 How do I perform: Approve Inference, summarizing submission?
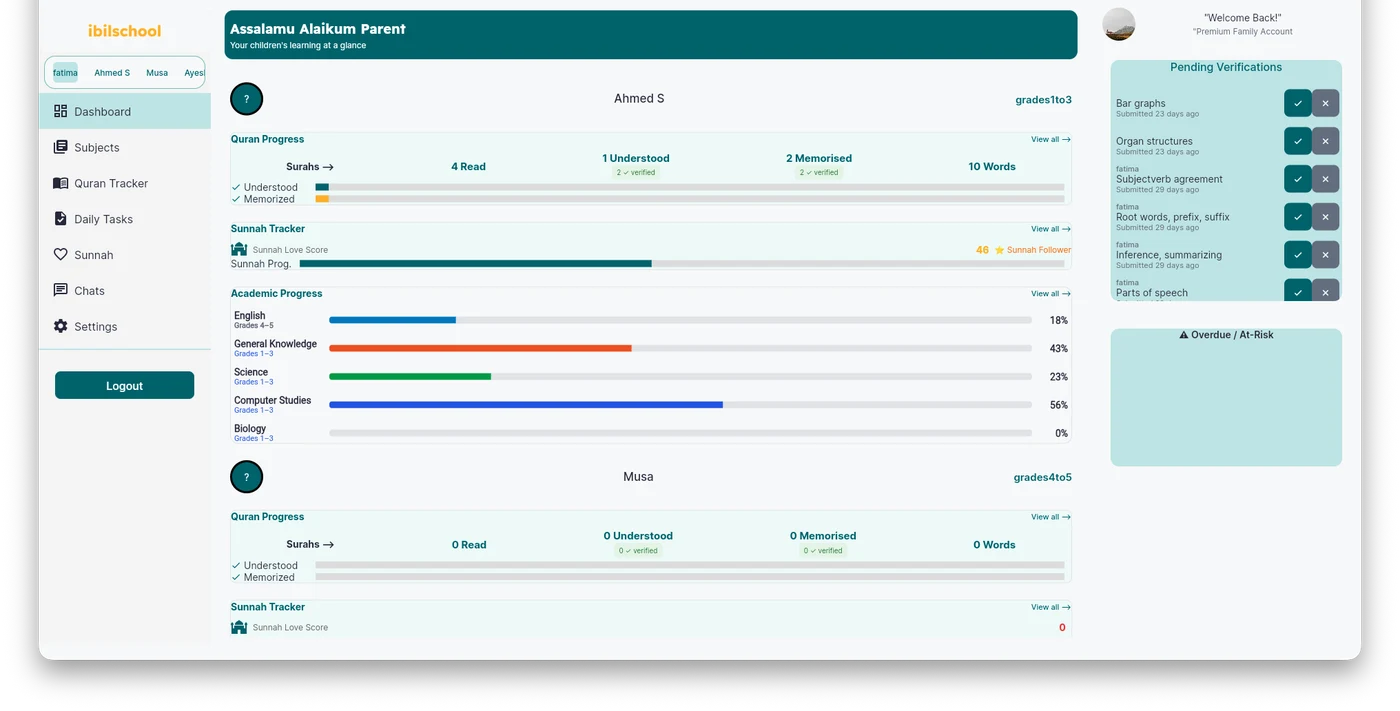1297,255
